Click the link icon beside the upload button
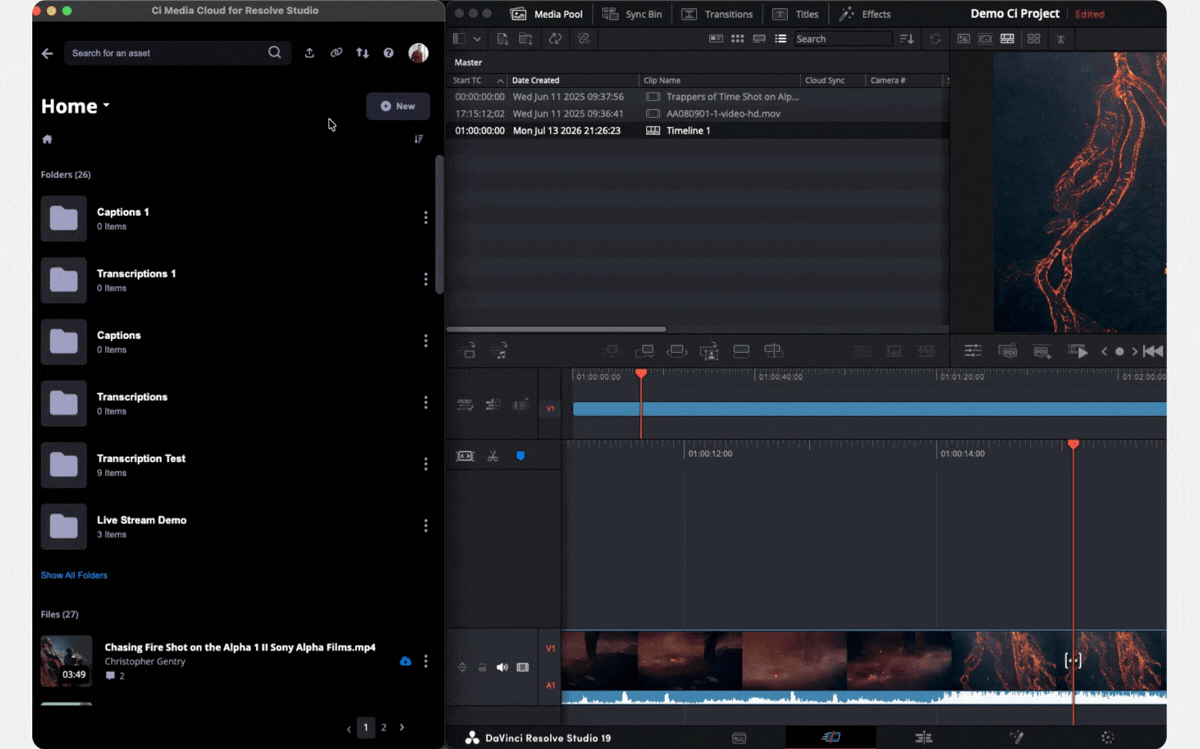Image resolution: width=1200 pixels, height=749 pixels. [x=336, y=53]
